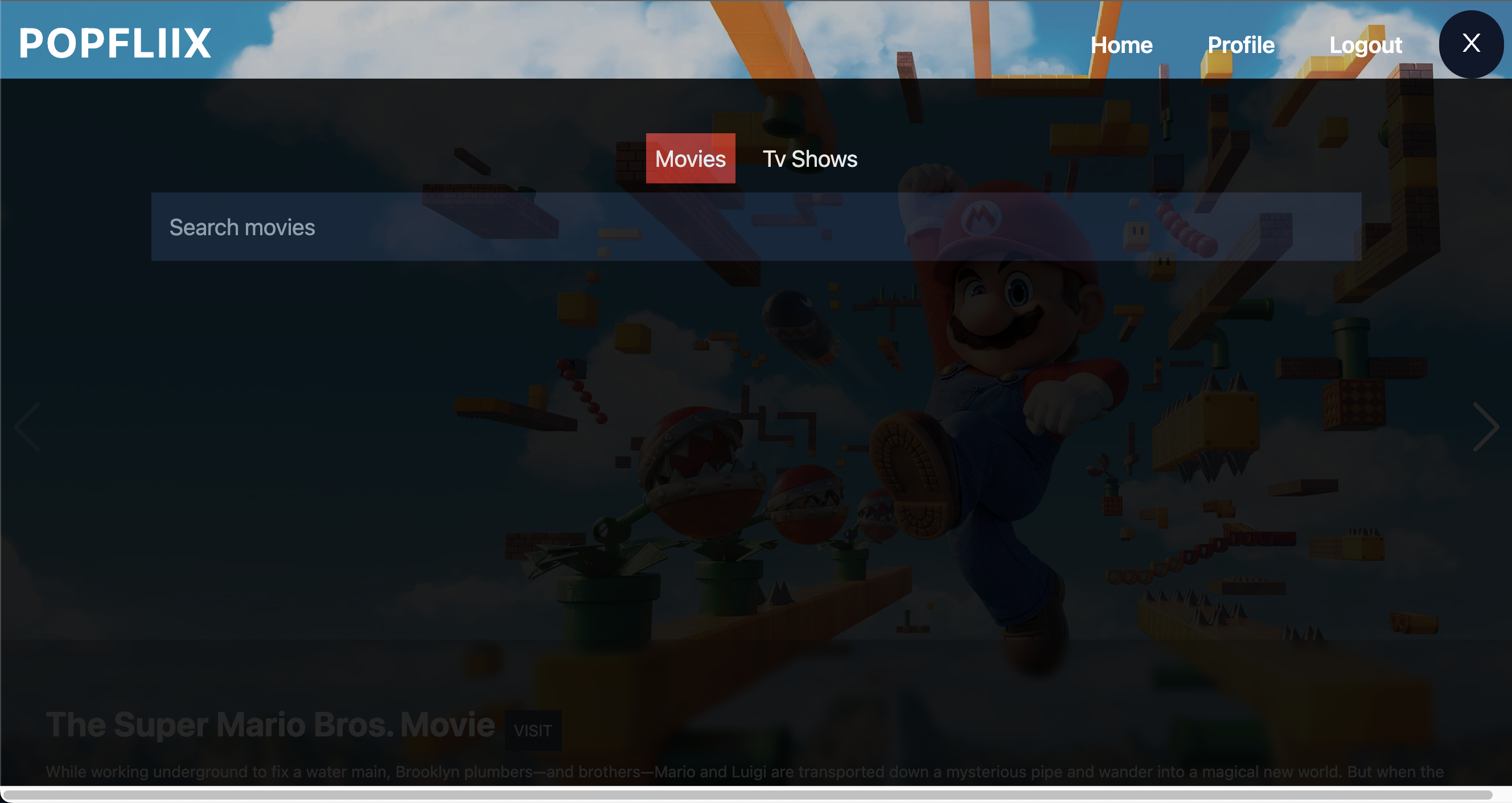Advance carousel with right chevron arrow
The height and width of the screenshot is (803, 1512).
click(1485, 427)
